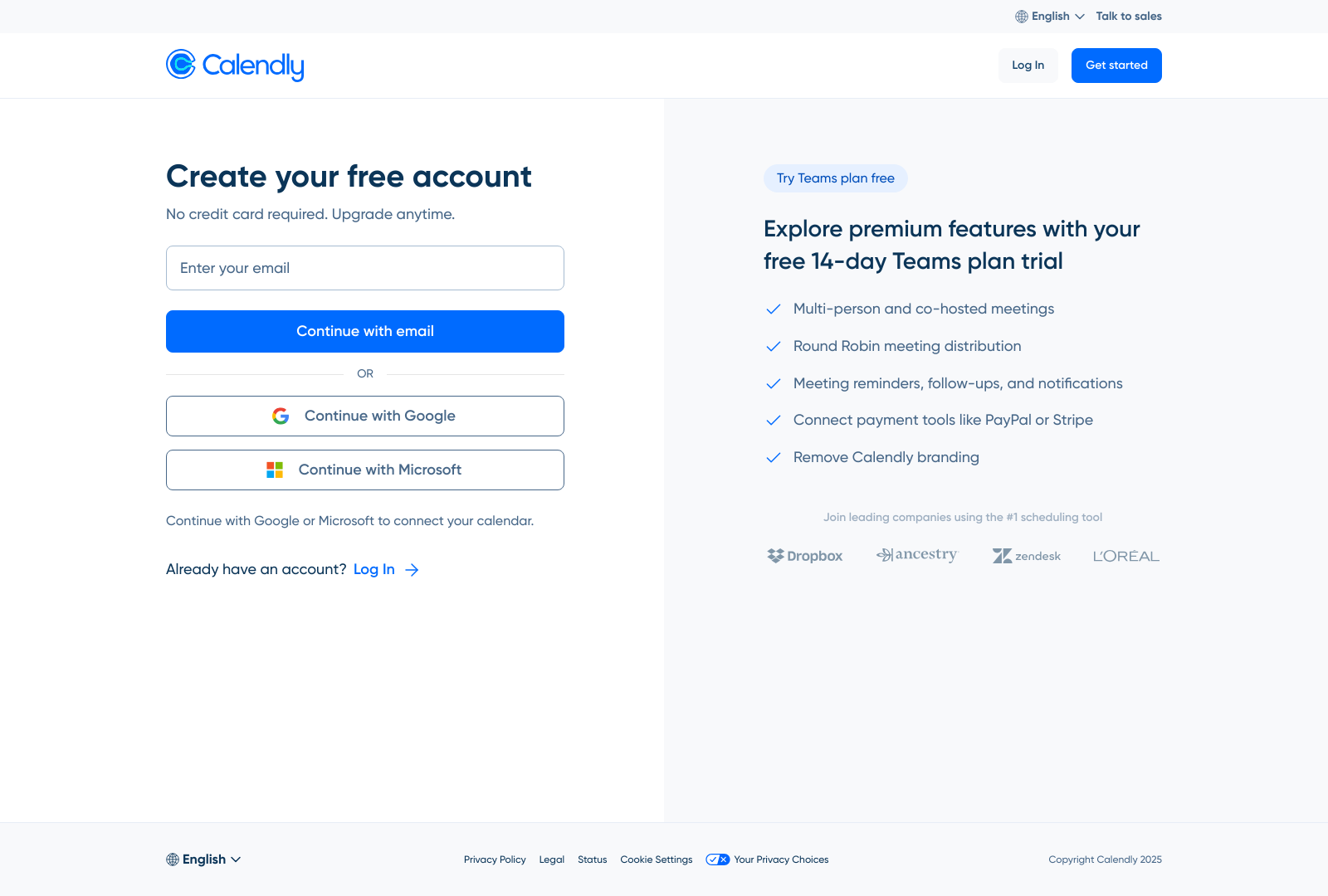Toggle the Your Privacy Choices control

coord(716,859)
